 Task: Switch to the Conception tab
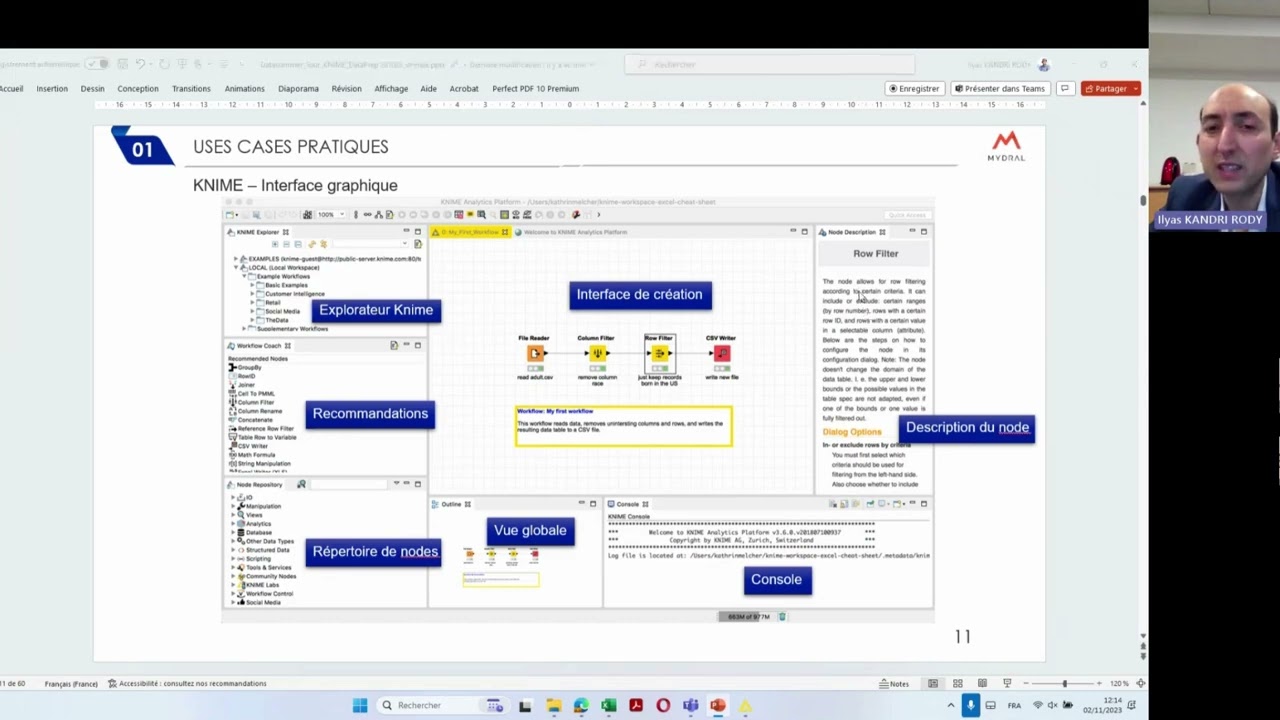pyautogui.click(x=138, y=88)
